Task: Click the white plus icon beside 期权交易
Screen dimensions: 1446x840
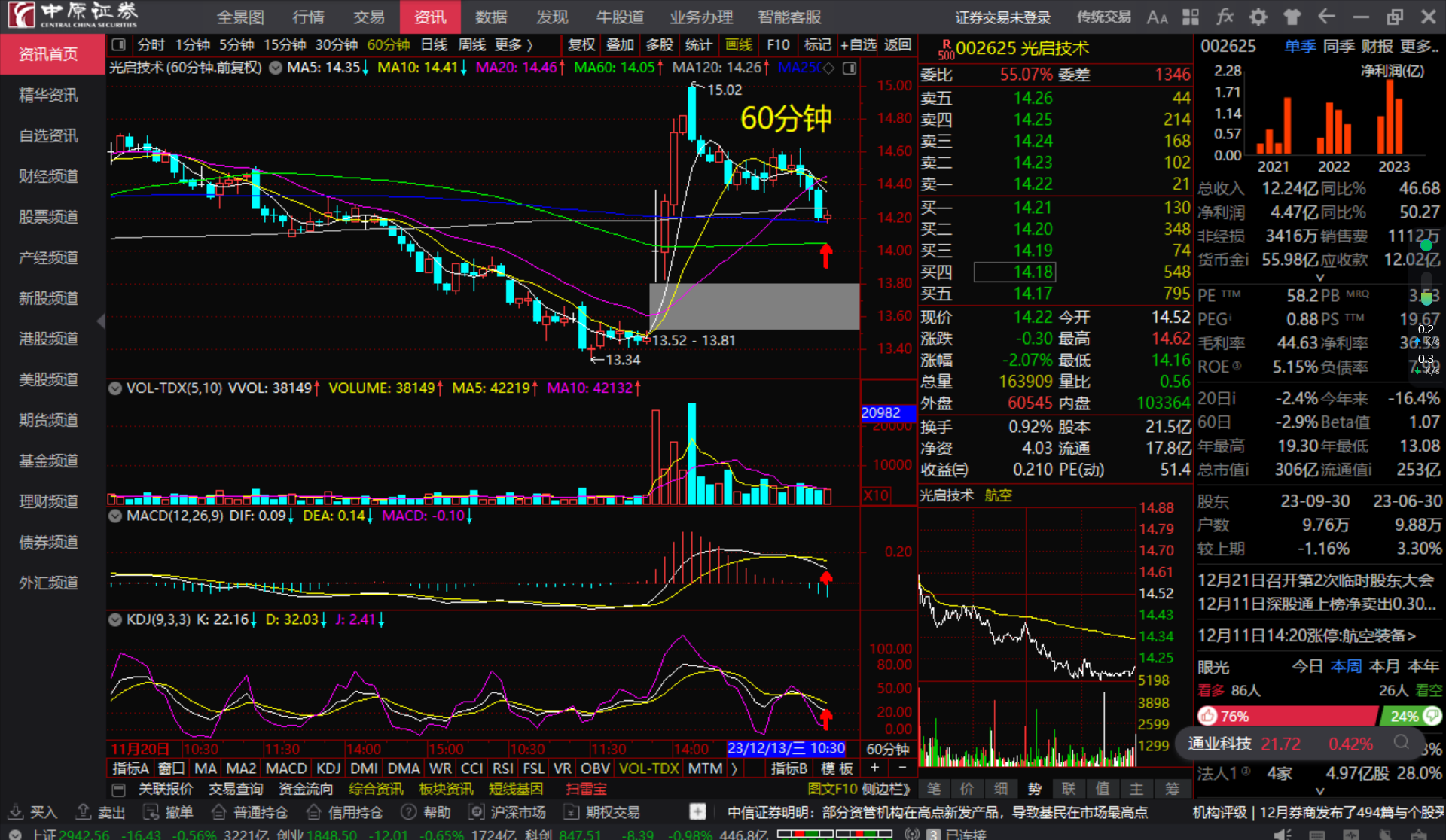Action: pyautogui.click(x=698, y=812)
